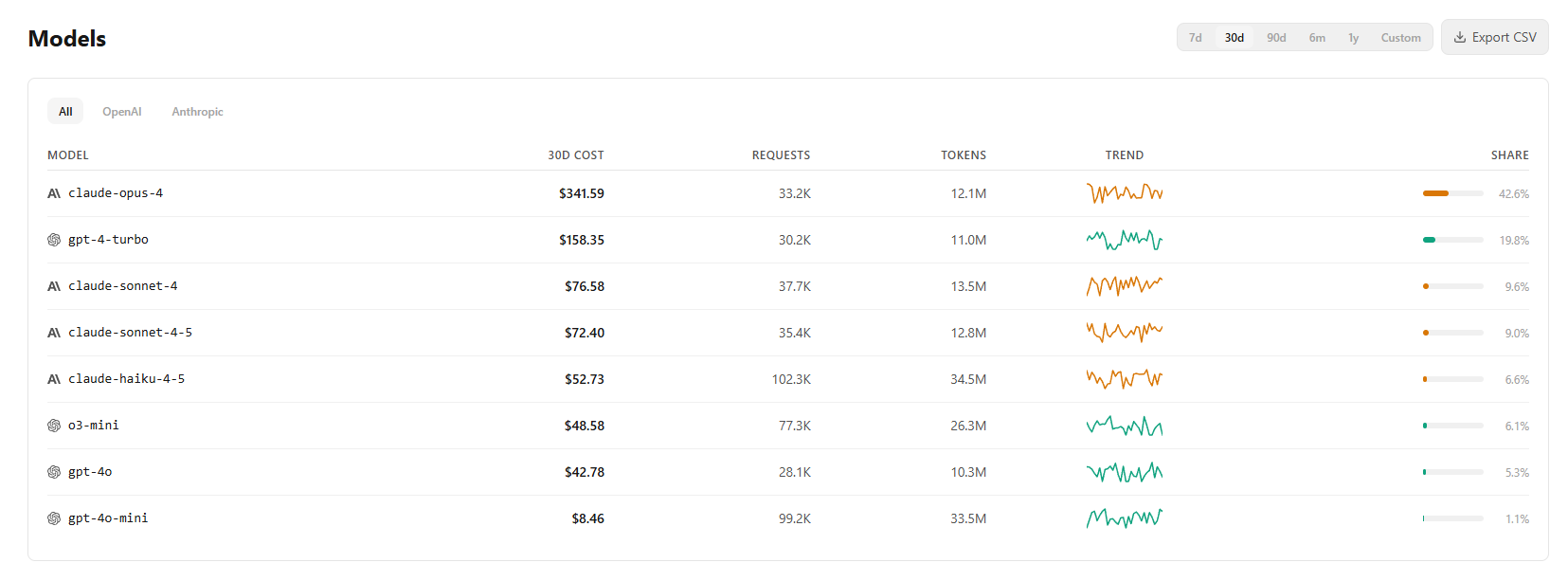Select the All models filter
This screenshot has height=581, width=1568.
[64, 111]
